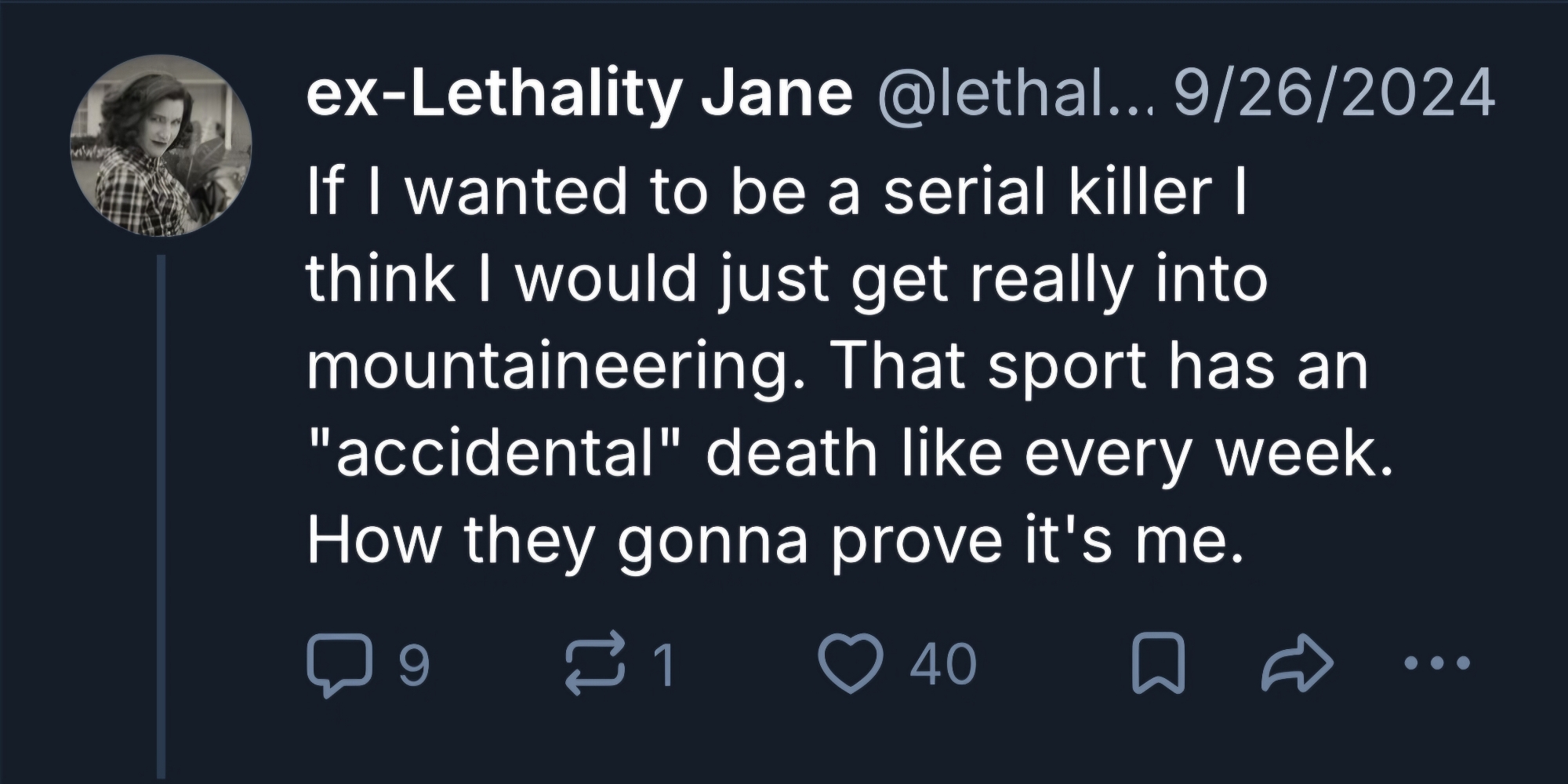The width and height of the screenshot is (1568, 784).
Task: Like the post with the heart icon
Action: 851,665
